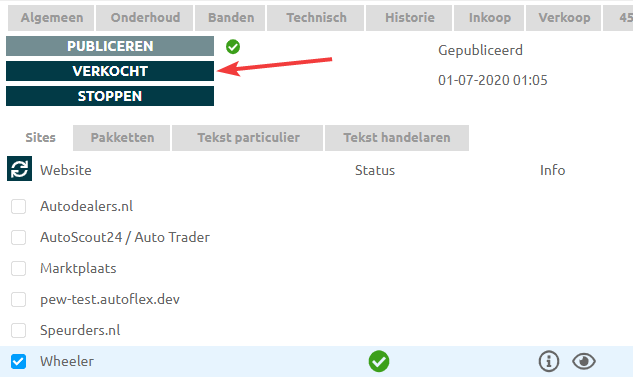
Task: Click the PUBLICEREN button
Action: [110, 46]
